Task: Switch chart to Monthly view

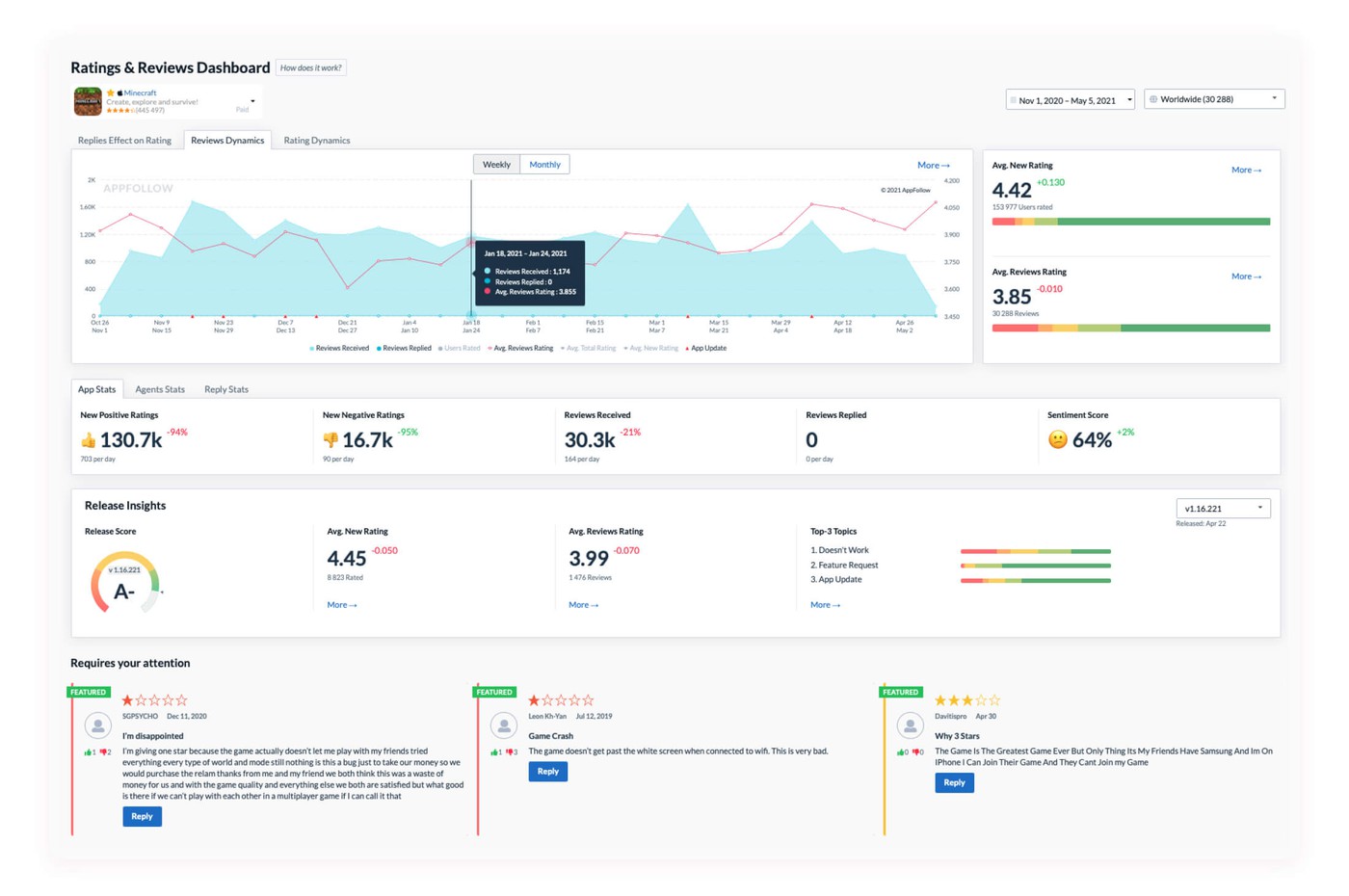Action: [544, 165]
